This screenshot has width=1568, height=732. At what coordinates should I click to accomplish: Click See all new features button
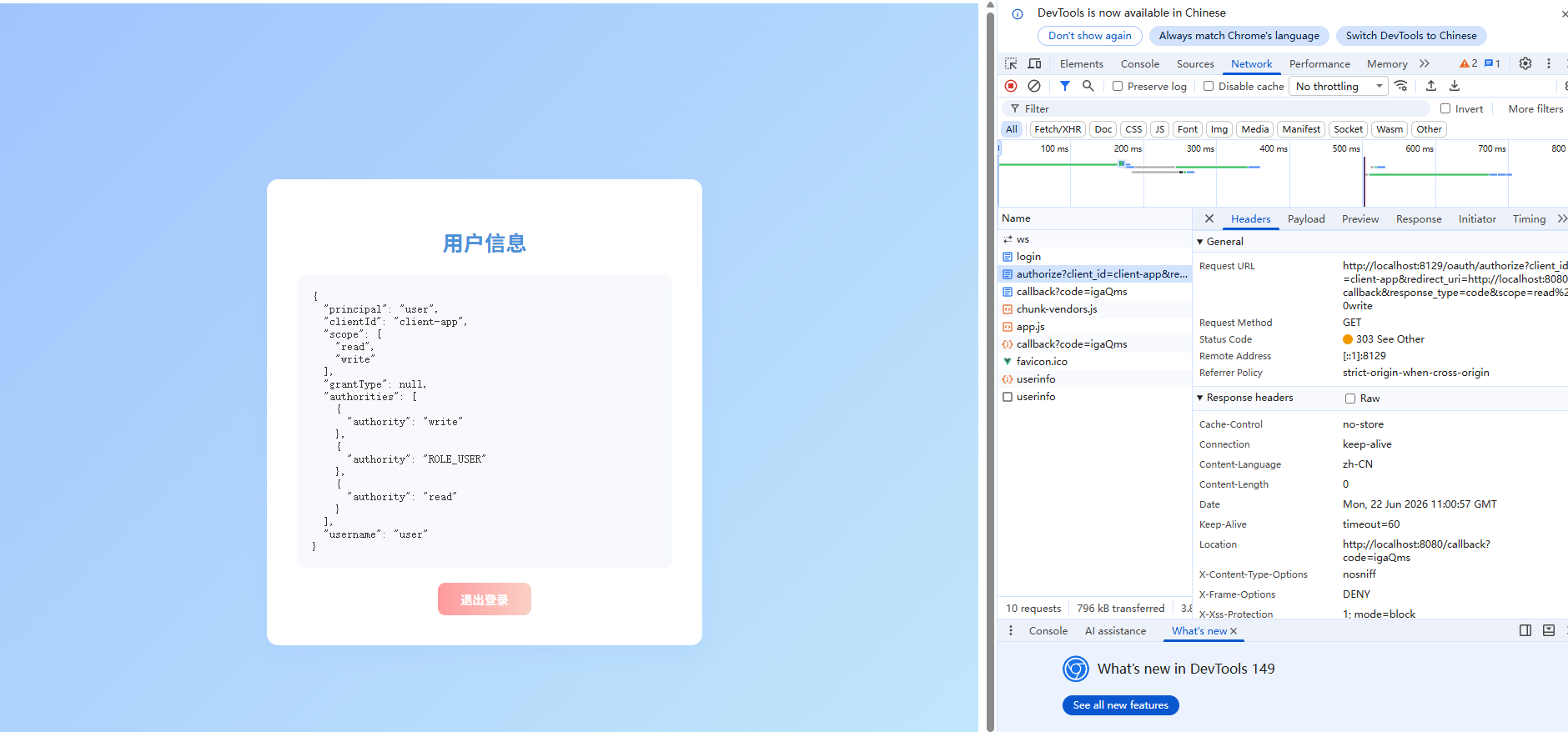(1120, 705)
